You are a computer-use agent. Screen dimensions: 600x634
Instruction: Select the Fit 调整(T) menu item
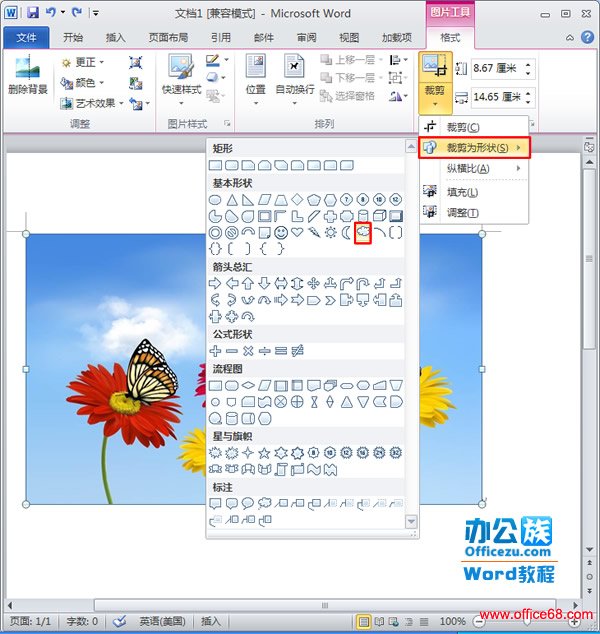tap(474, 213)
